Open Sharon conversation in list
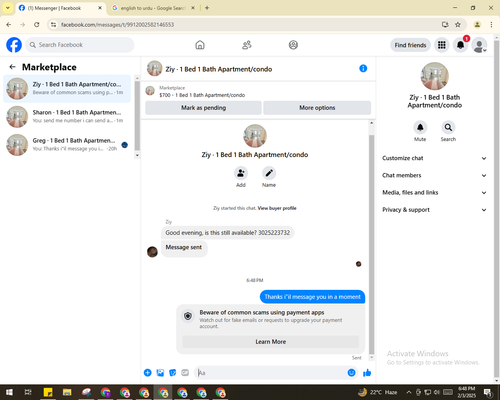This screenshot has height=400, width=500. pyautogui.click(x=67, y=117)
